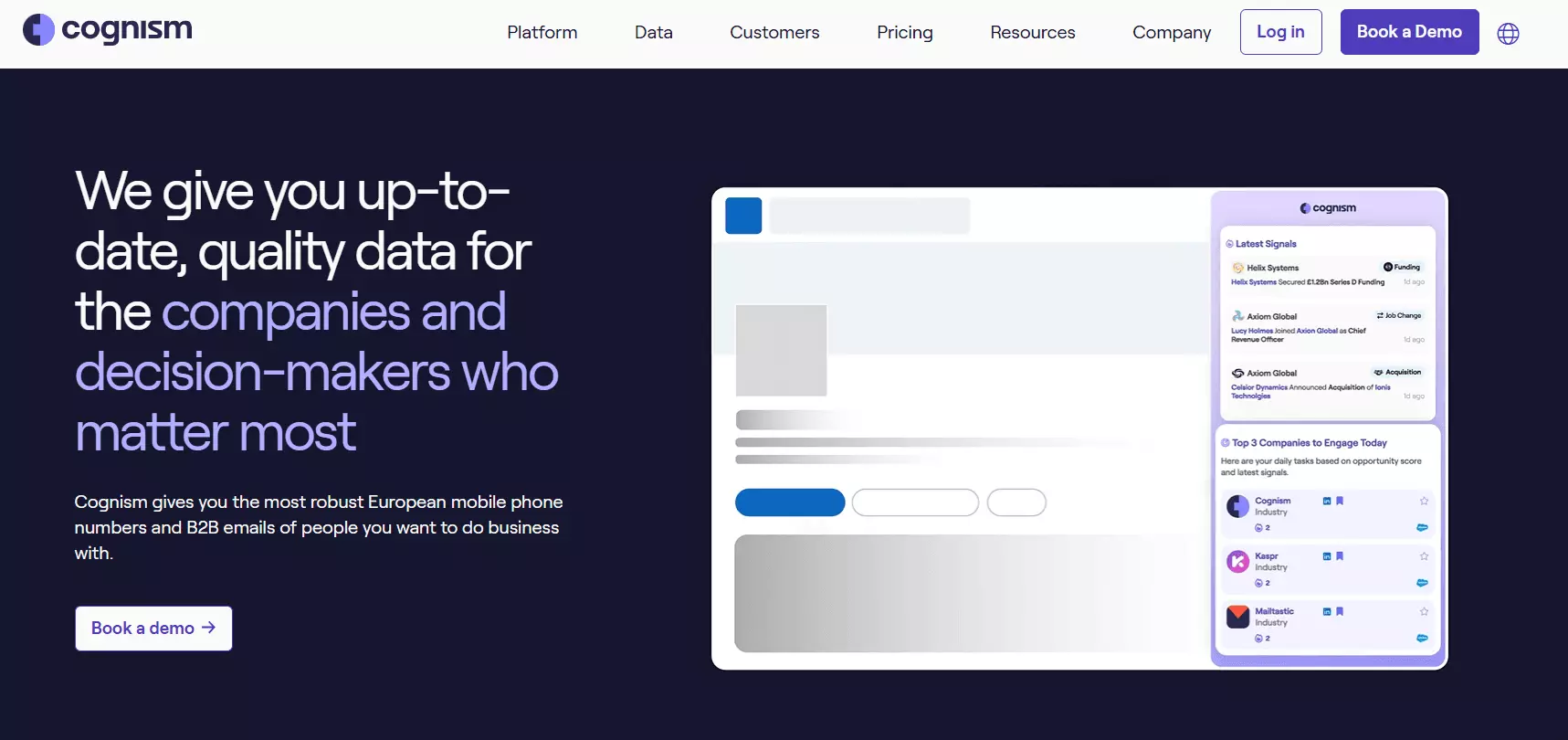This screenshot has height=740, width=1568.
Task: Click the Cognism company avatar in list
Action: pyautogui.click(x=1237, y=506)
